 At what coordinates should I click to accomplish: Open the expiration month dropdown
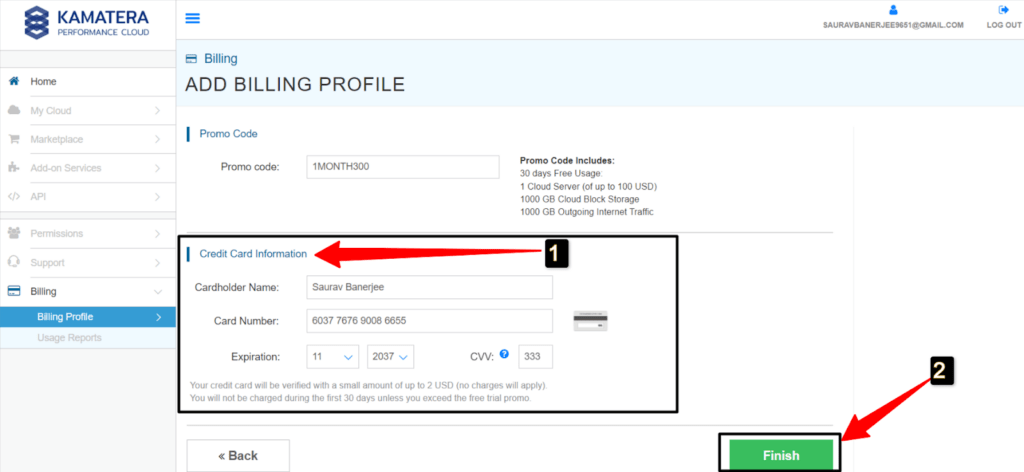(332, 357)
